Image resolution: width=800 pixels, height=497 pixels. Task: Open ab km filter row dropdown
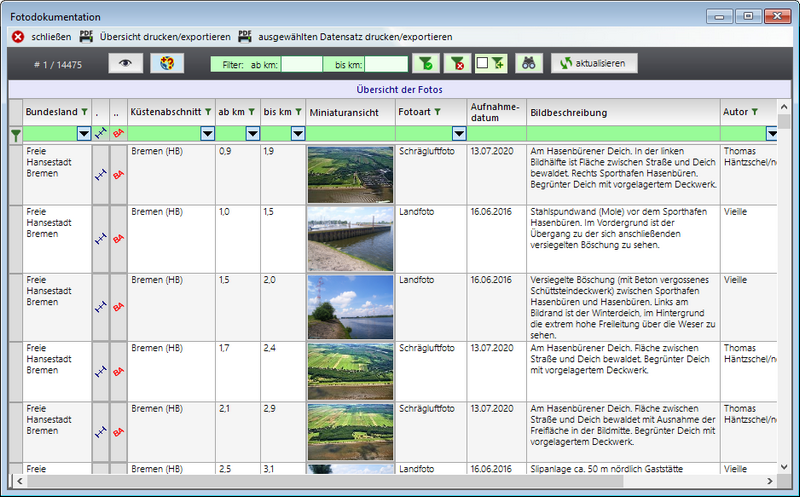pos(253,134)
